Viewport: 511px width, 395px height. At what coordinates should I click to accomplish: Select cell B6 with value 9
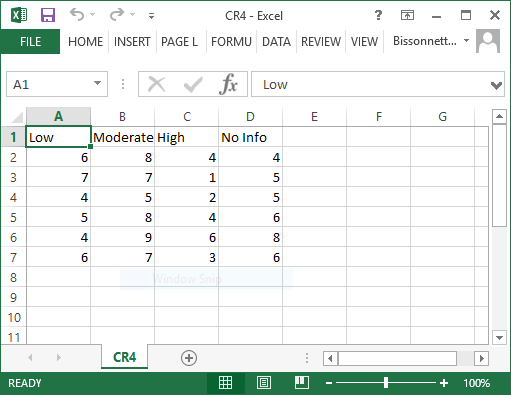click(122, 237)
